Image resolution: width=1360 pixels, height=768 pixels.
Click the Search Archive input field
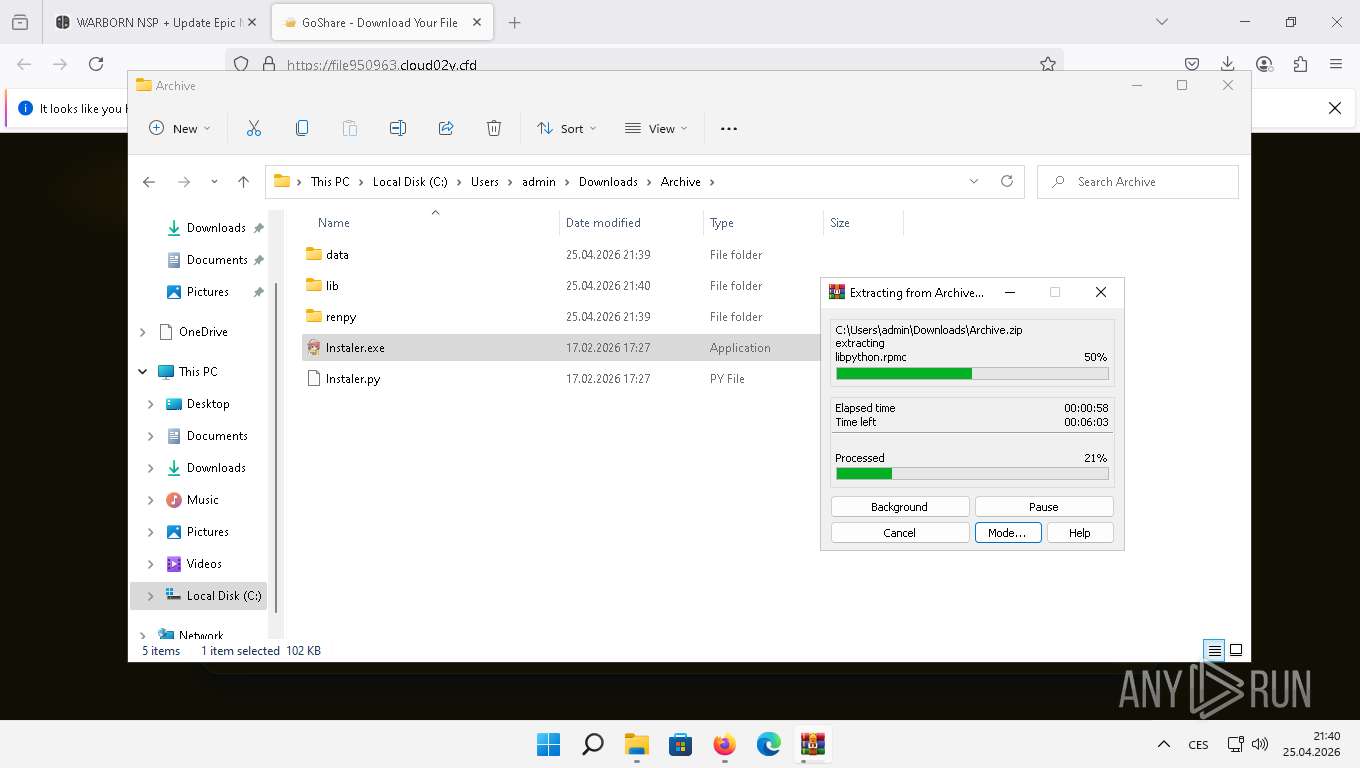tap(1138, 182)
